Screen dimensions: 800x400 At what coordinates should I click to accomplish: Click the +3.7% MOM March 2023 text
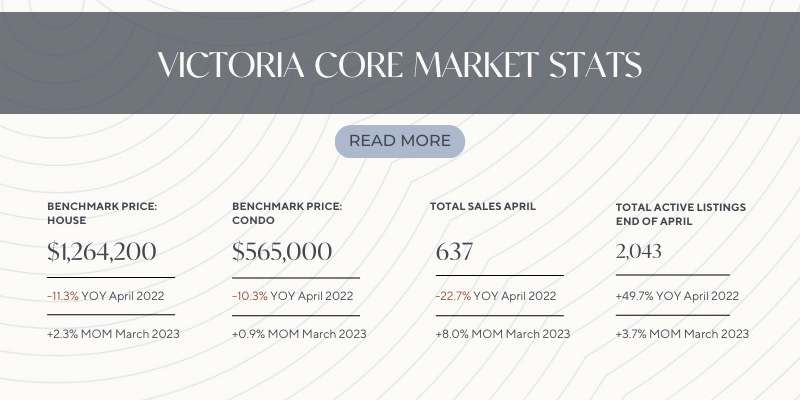pos(682,334)
